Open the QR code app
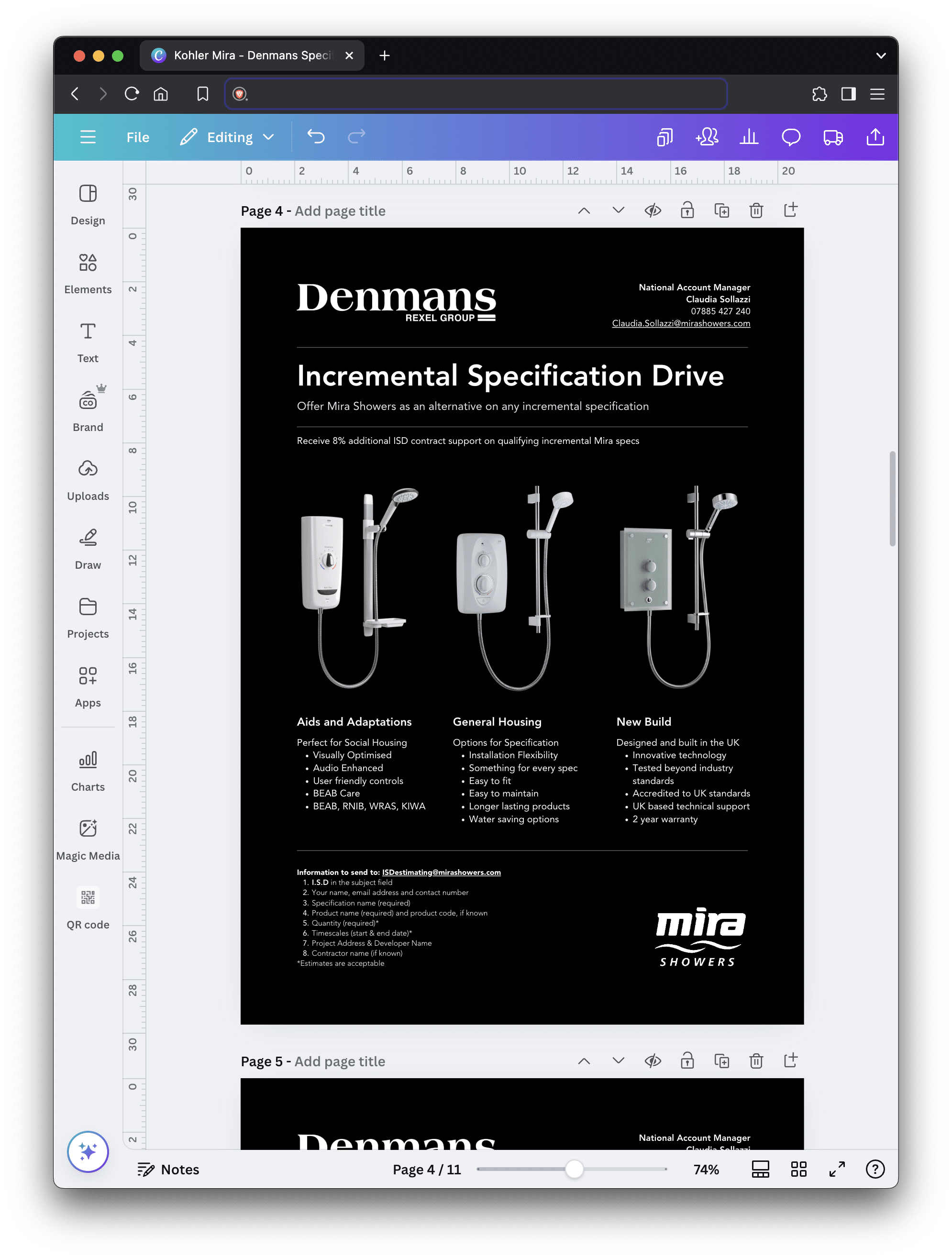This screenshot has height=1259, width=952. 88,909
